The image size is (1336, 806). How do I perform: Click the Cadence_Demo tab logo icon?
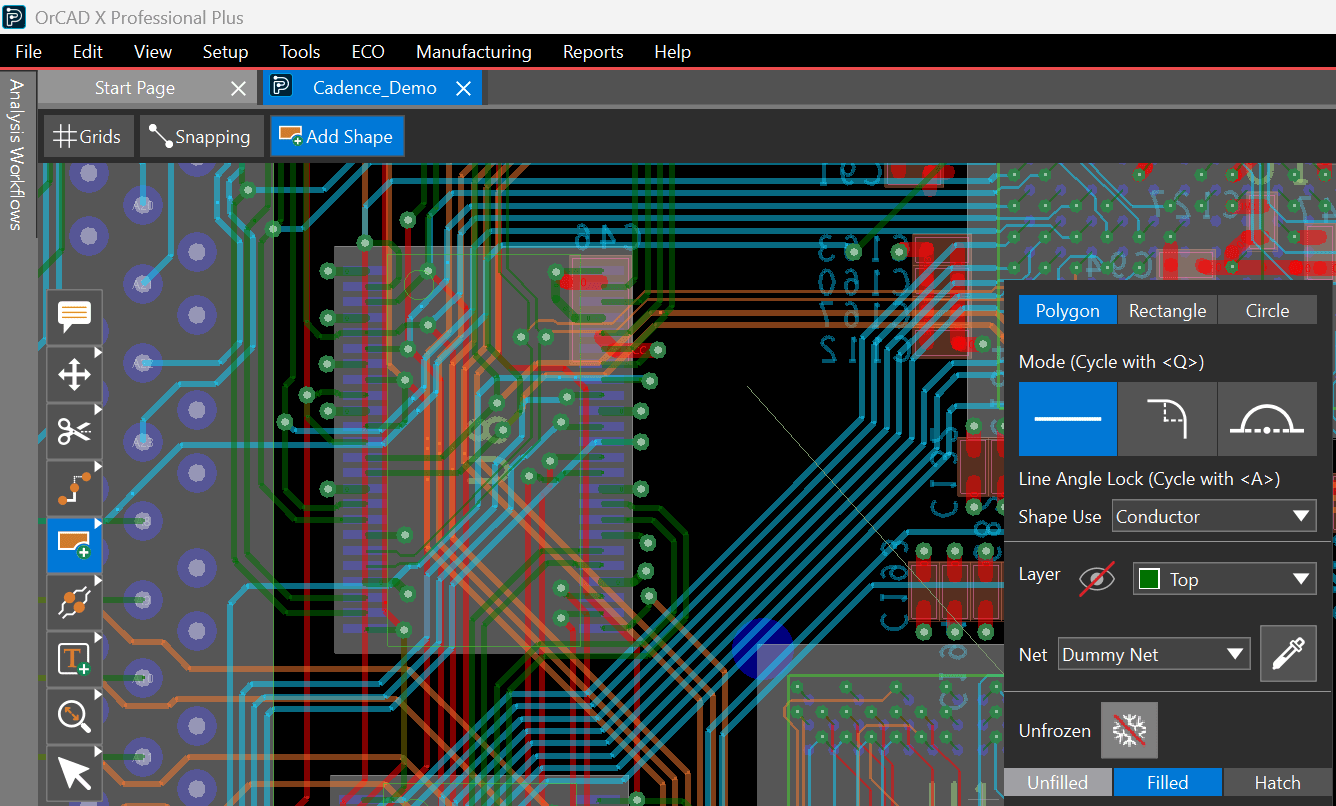pos(281,87)
